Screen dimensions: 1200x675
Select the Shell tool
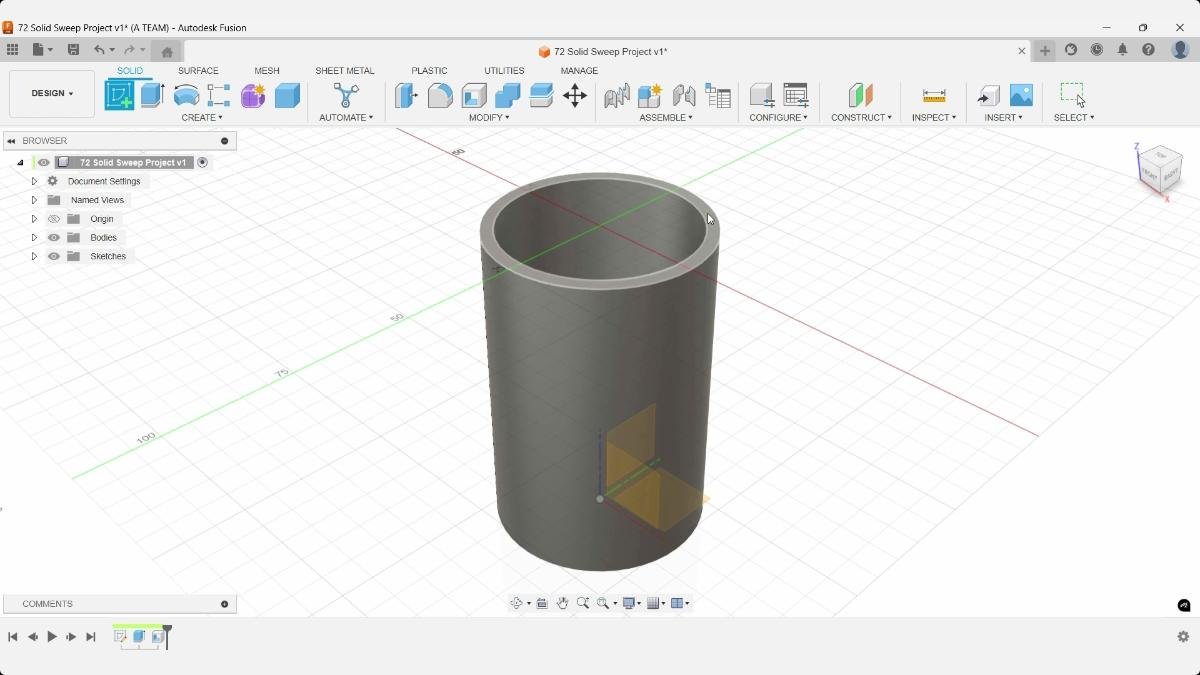(x=474, y=95)
